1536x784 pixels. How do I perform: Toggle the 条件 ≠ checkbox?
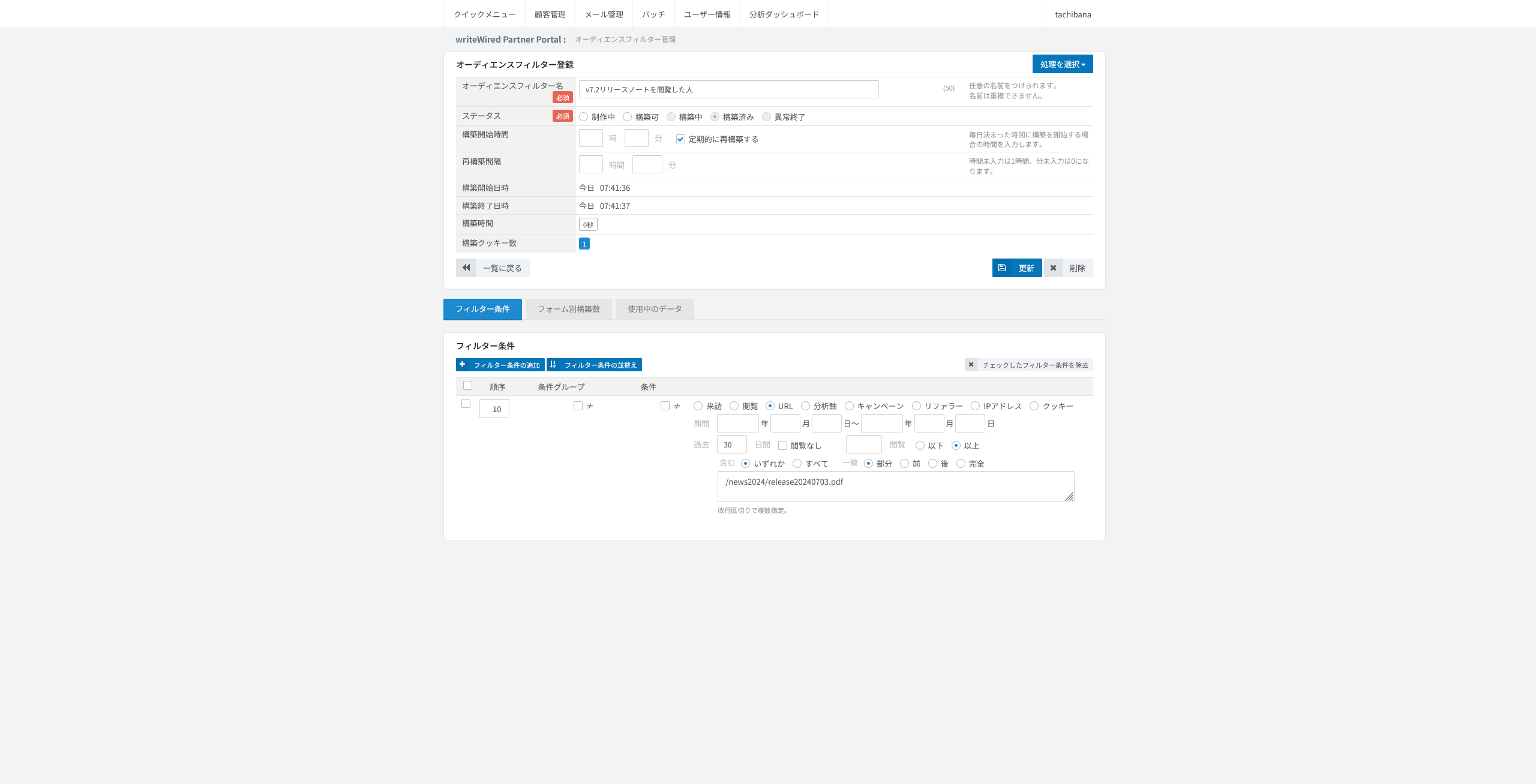[665, 406]
